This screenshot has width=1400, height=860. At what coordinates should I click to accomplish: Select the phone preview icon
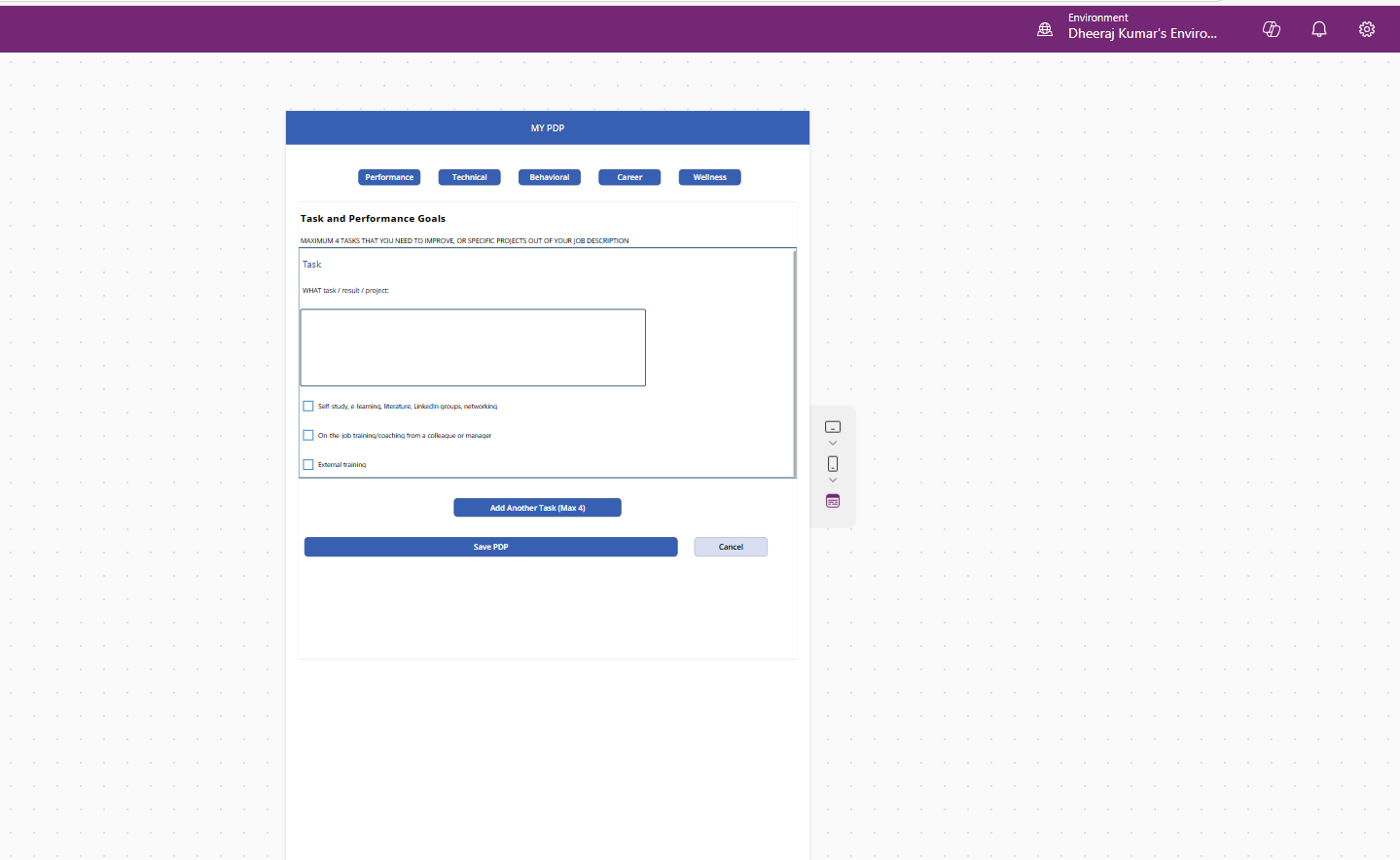[x=833, y=464]
